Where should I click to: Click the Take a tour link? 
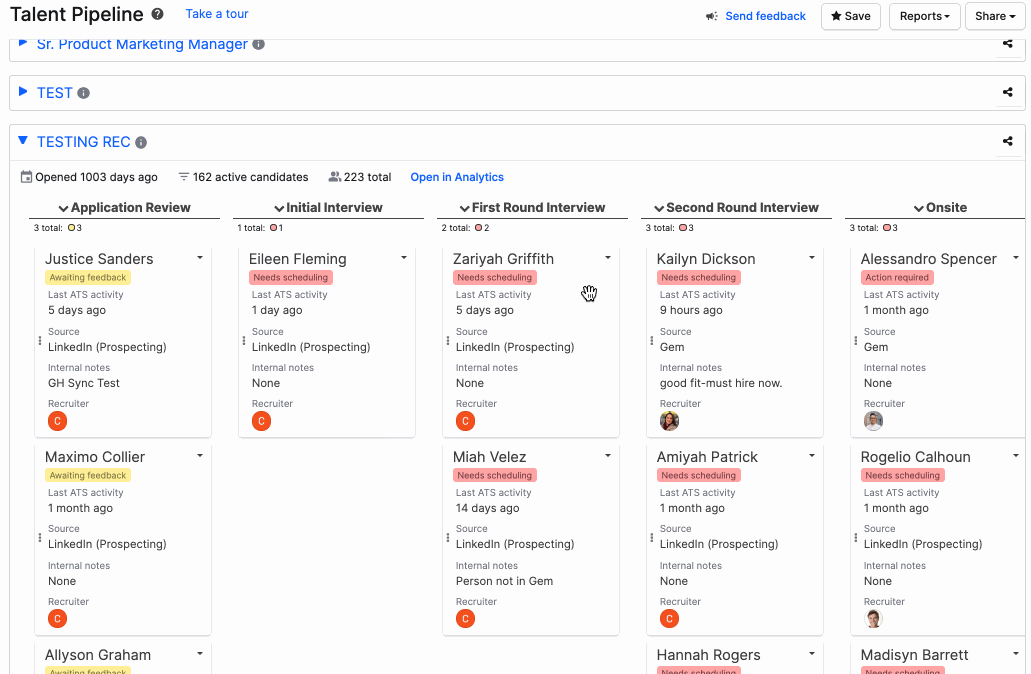(x=217, y=14)
